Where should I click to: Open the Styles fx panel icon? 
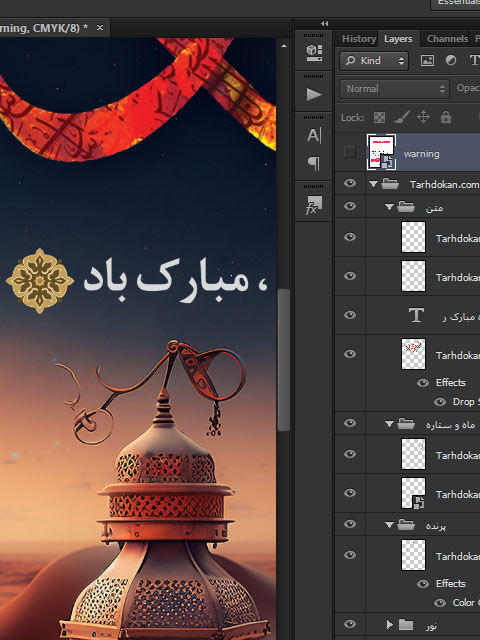[x=314, y=204]
